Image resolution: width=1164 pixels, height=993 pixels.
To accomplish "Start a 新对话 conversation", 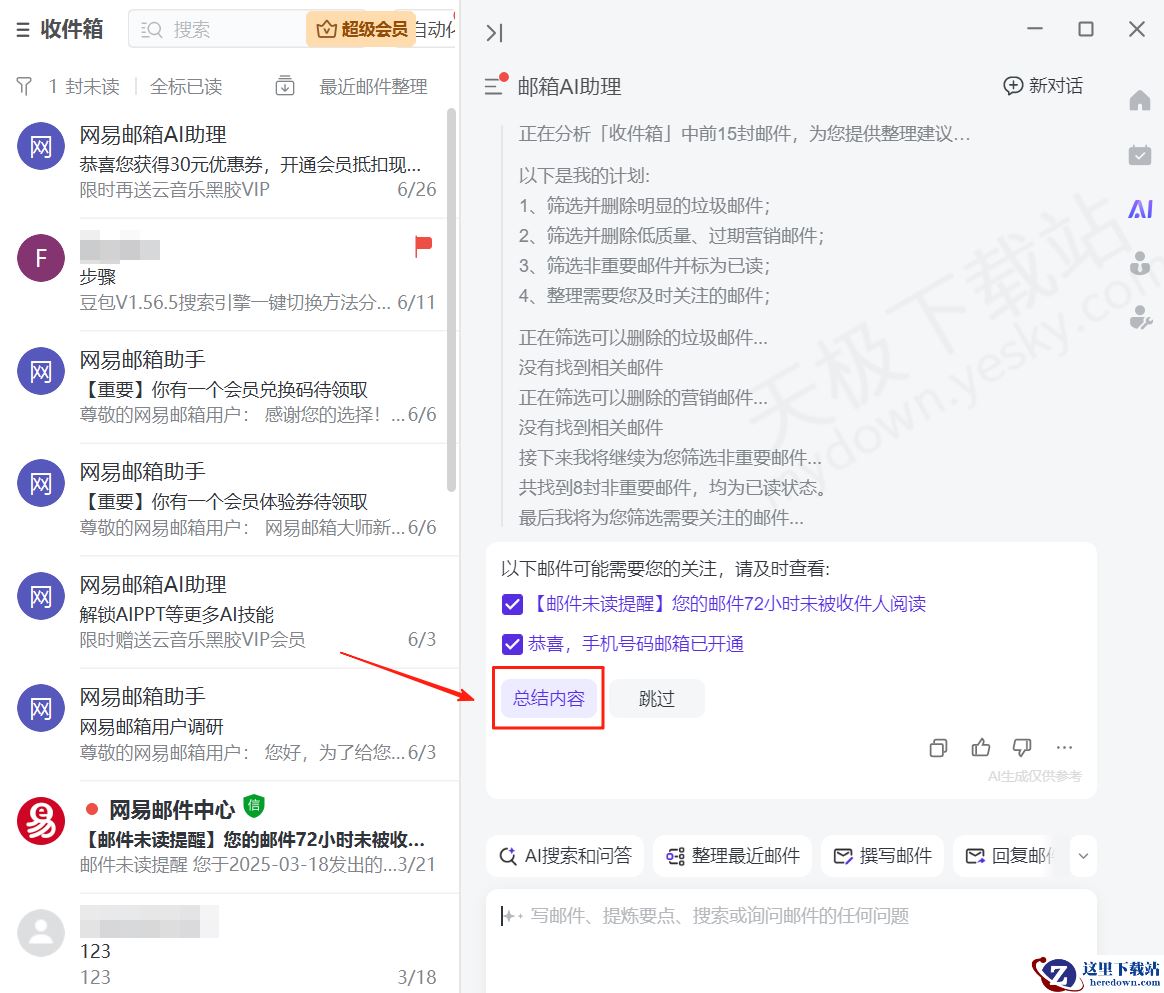I will pyautogui.click(x=1042, y=85).
